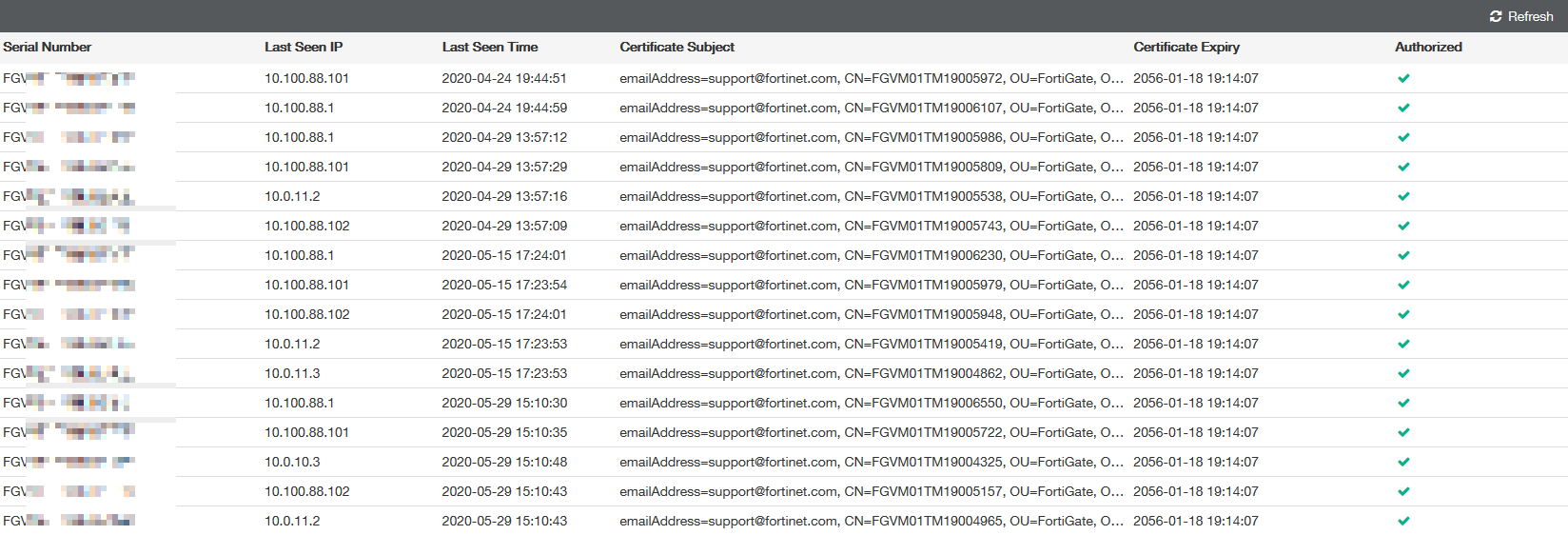Click authorized checkmark for CN=FGVM01TM19005538 row

click(x=1403, y=196)
